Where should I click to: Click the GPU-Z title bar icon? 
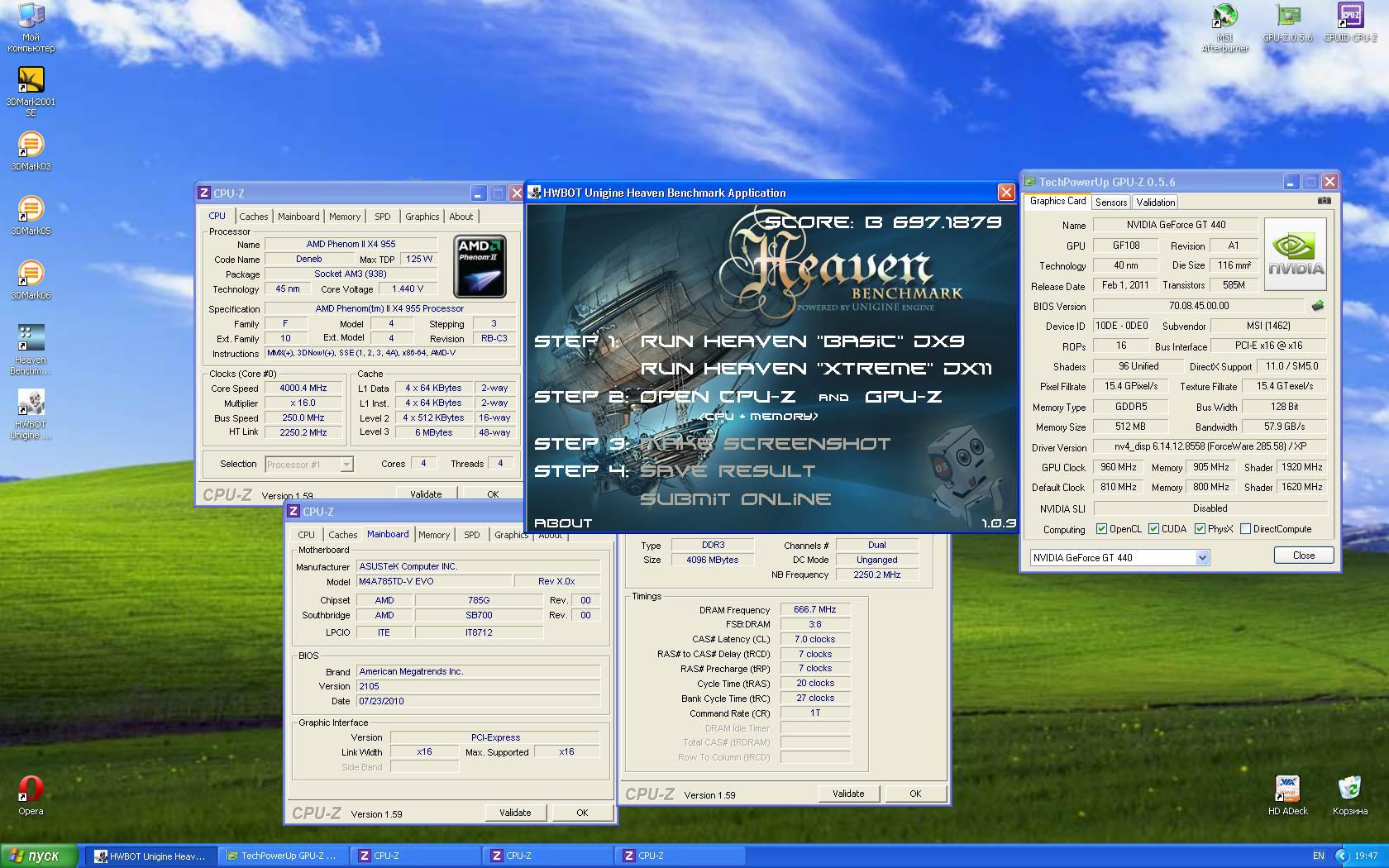click(x=1030, y=182)
